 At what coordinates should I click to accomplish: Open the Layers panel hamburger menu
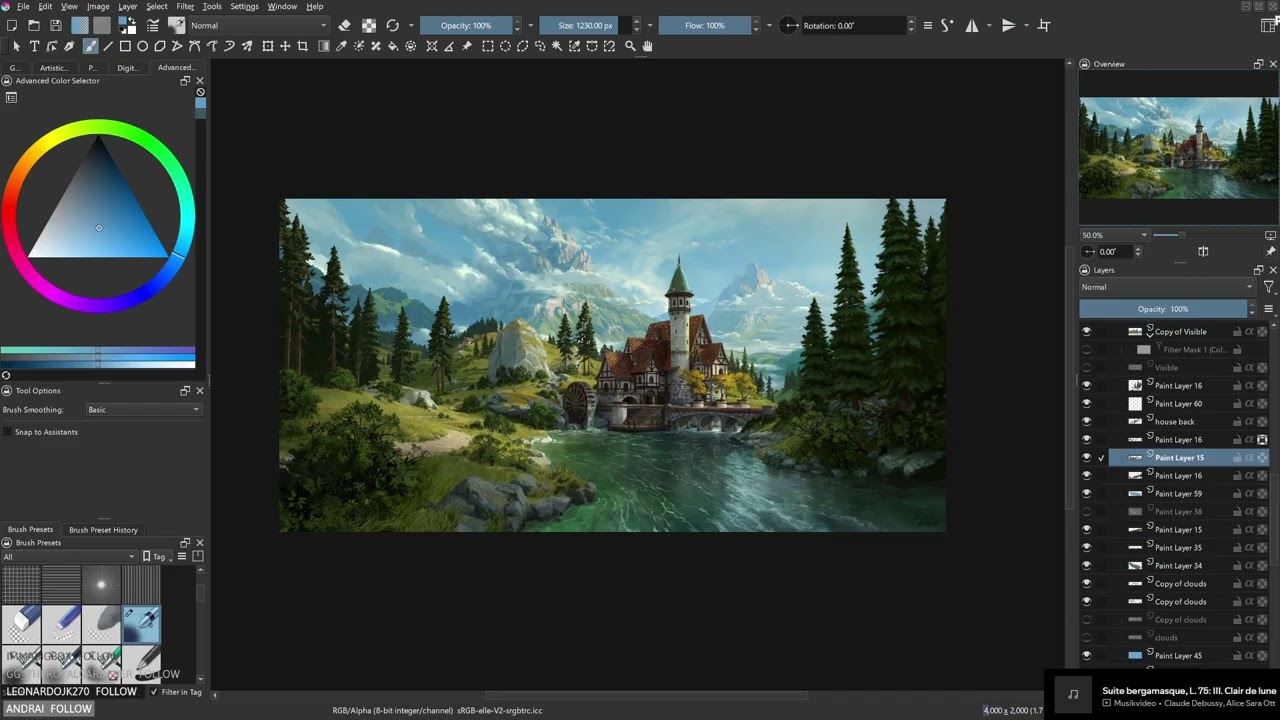1268,309
